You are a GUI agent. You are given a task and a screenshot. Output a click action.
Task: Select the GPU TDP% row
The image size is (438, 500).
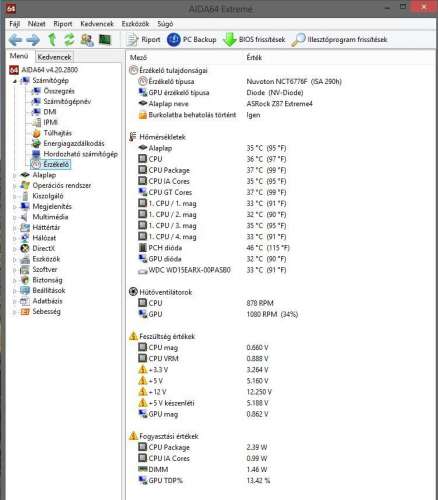point(204,480)
